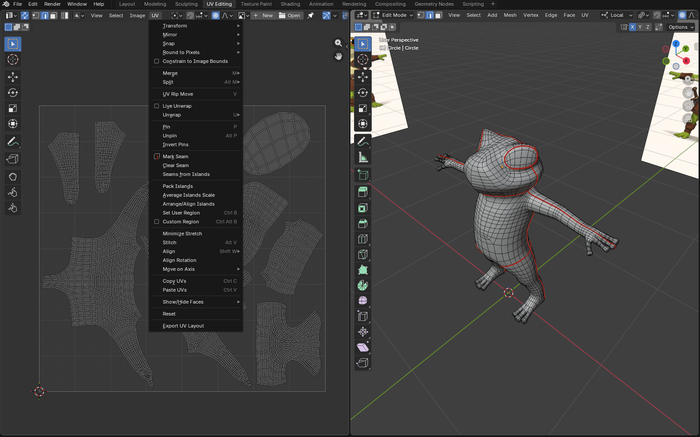Viewport: 700px width, 437px height.
Task: Choose the Grab sculpt tool in UV editor
Action: pos(13,176)
